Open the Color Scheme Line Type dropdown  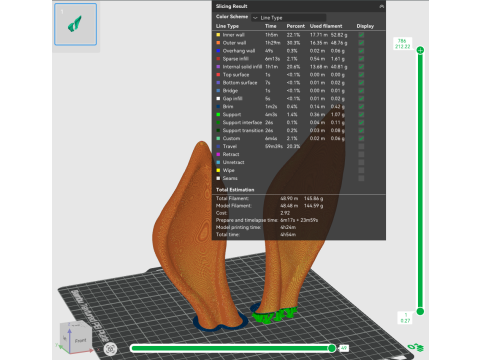pos(289,18)
